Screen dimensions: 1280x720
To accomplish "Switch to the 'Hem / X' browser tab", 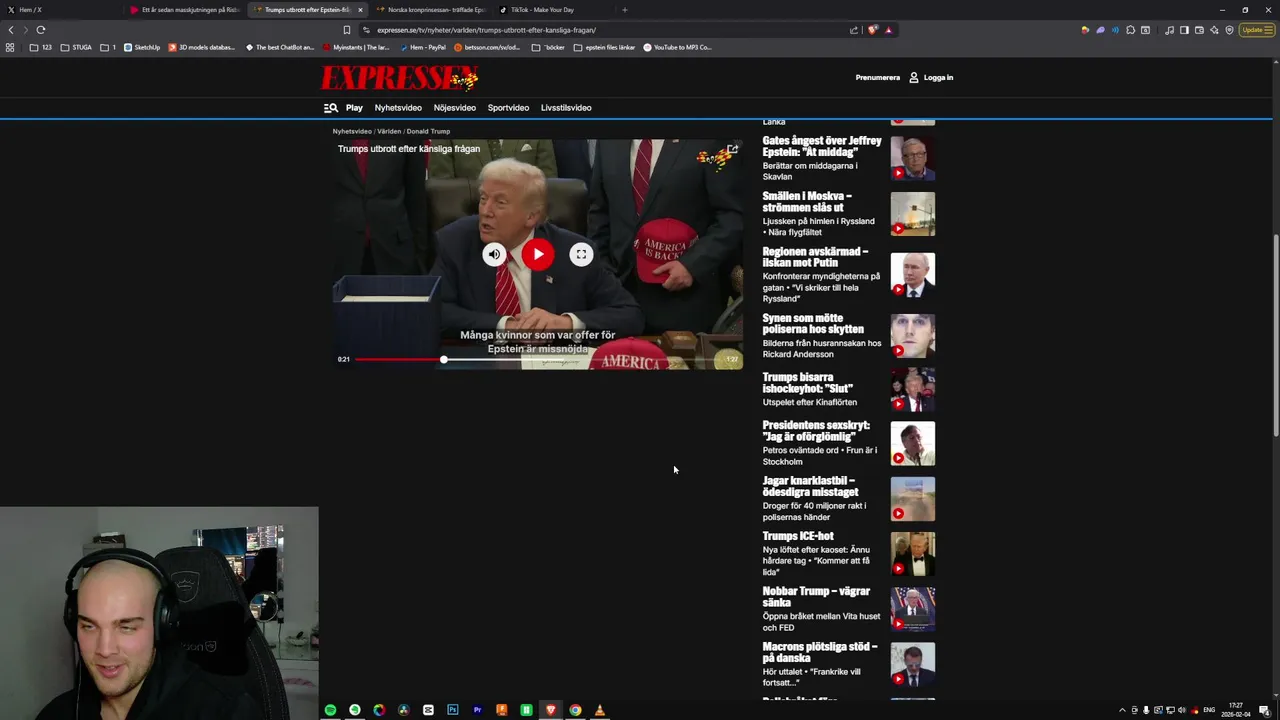I will tap(60, 10).
